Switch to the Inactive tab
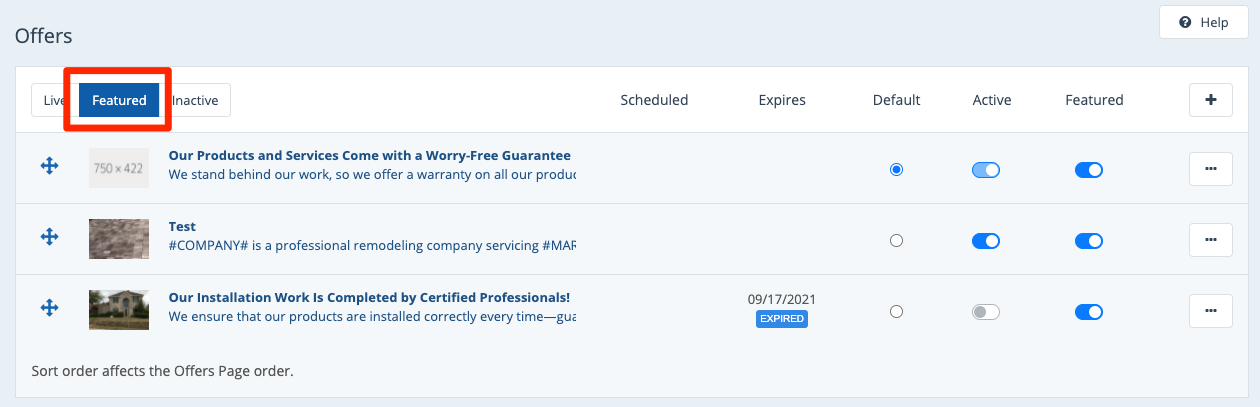 coord(199,100)
